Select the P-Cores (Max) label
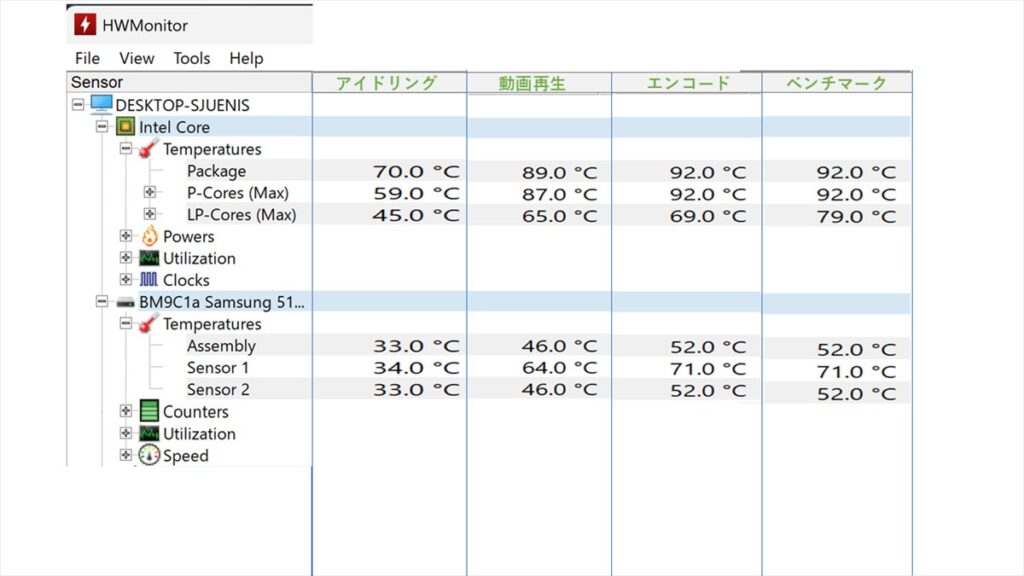This screenshot has width=1024, height=576. (238, 193)
